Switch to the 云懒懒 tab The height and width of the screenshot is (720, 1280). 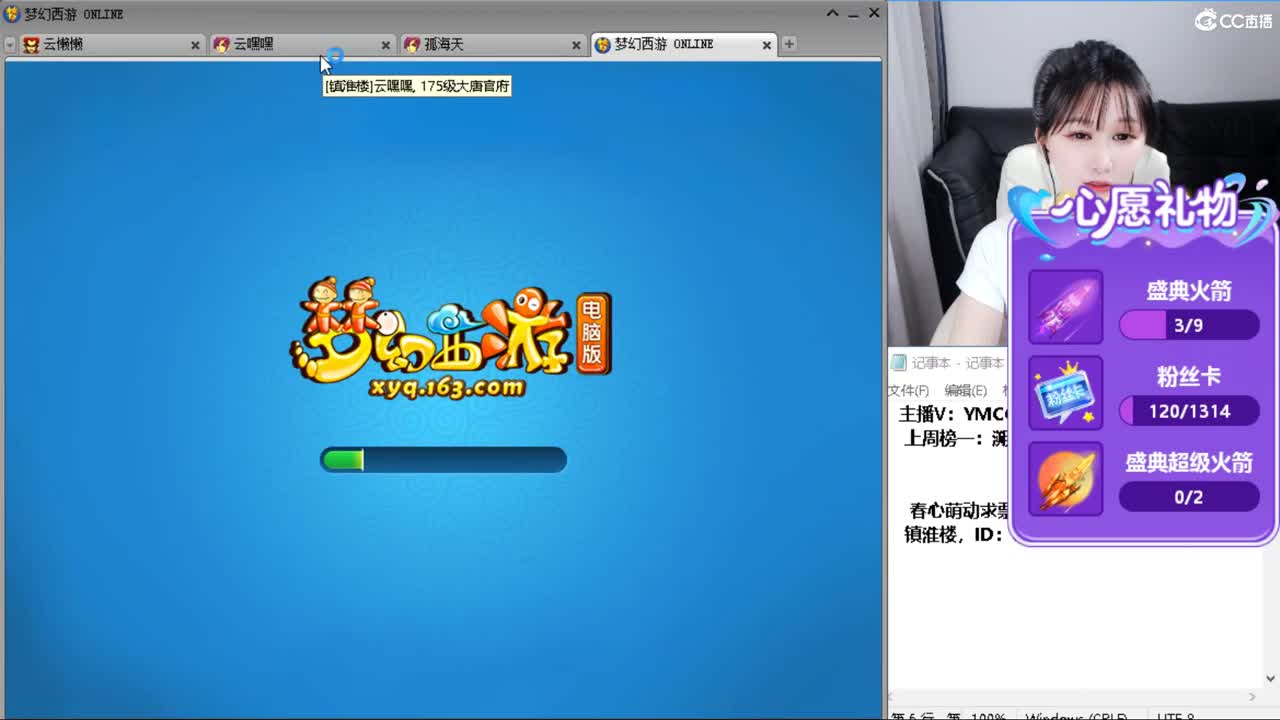111,44
